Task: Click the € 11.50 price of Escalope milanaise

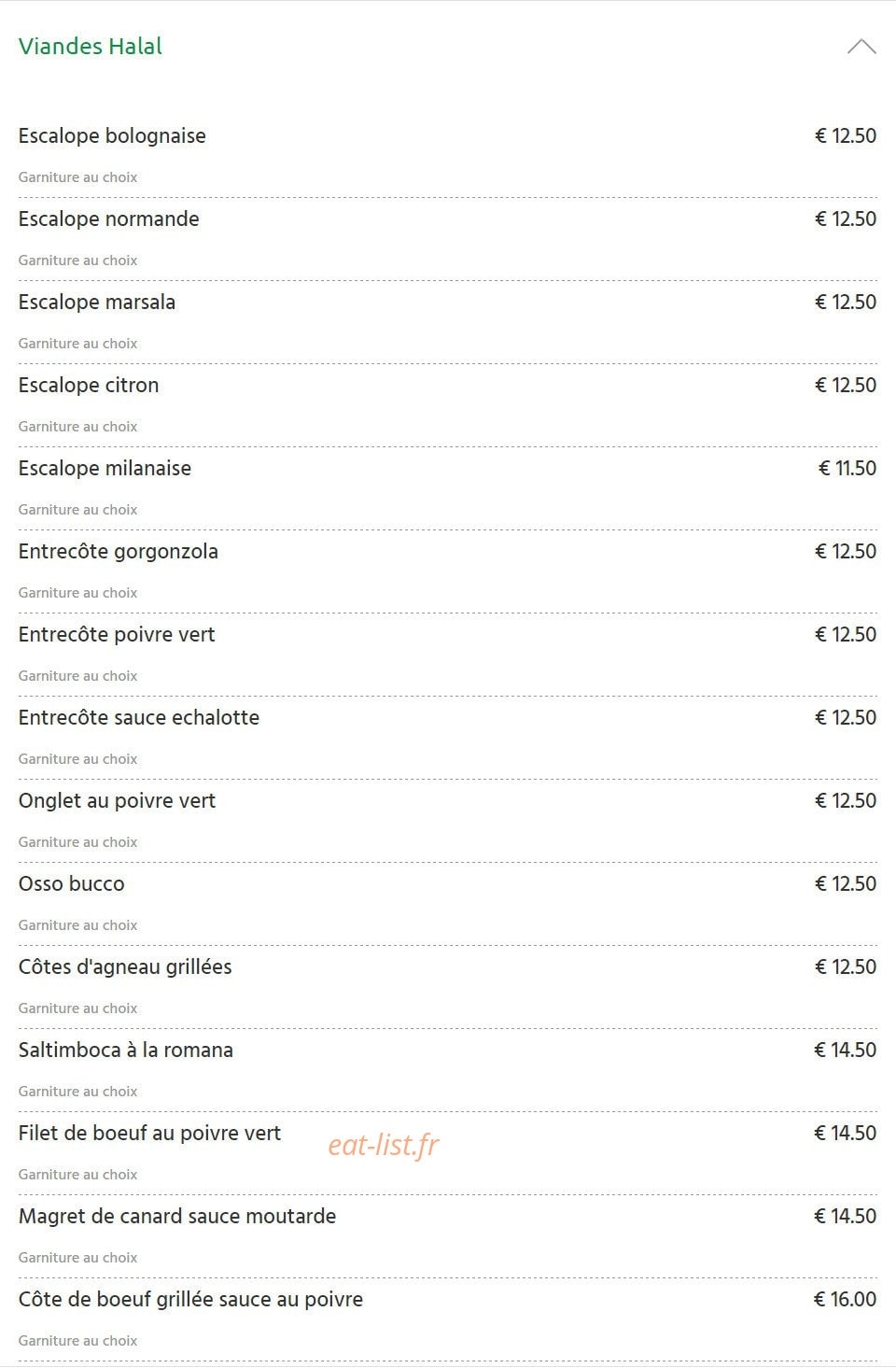Action: tap(847, 469)
